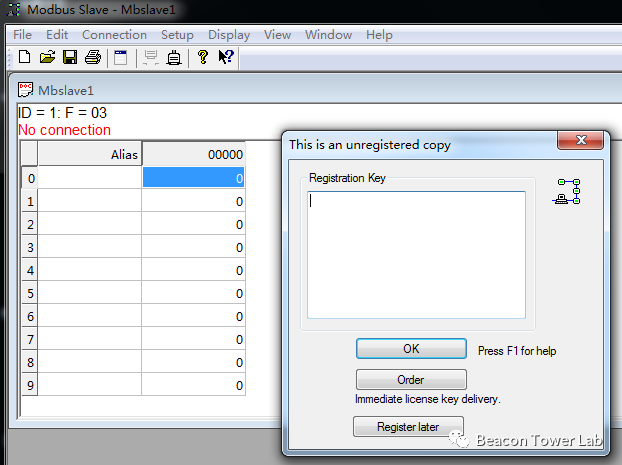
Task: Click the 00000 column header
Action: tap(193, 154)
